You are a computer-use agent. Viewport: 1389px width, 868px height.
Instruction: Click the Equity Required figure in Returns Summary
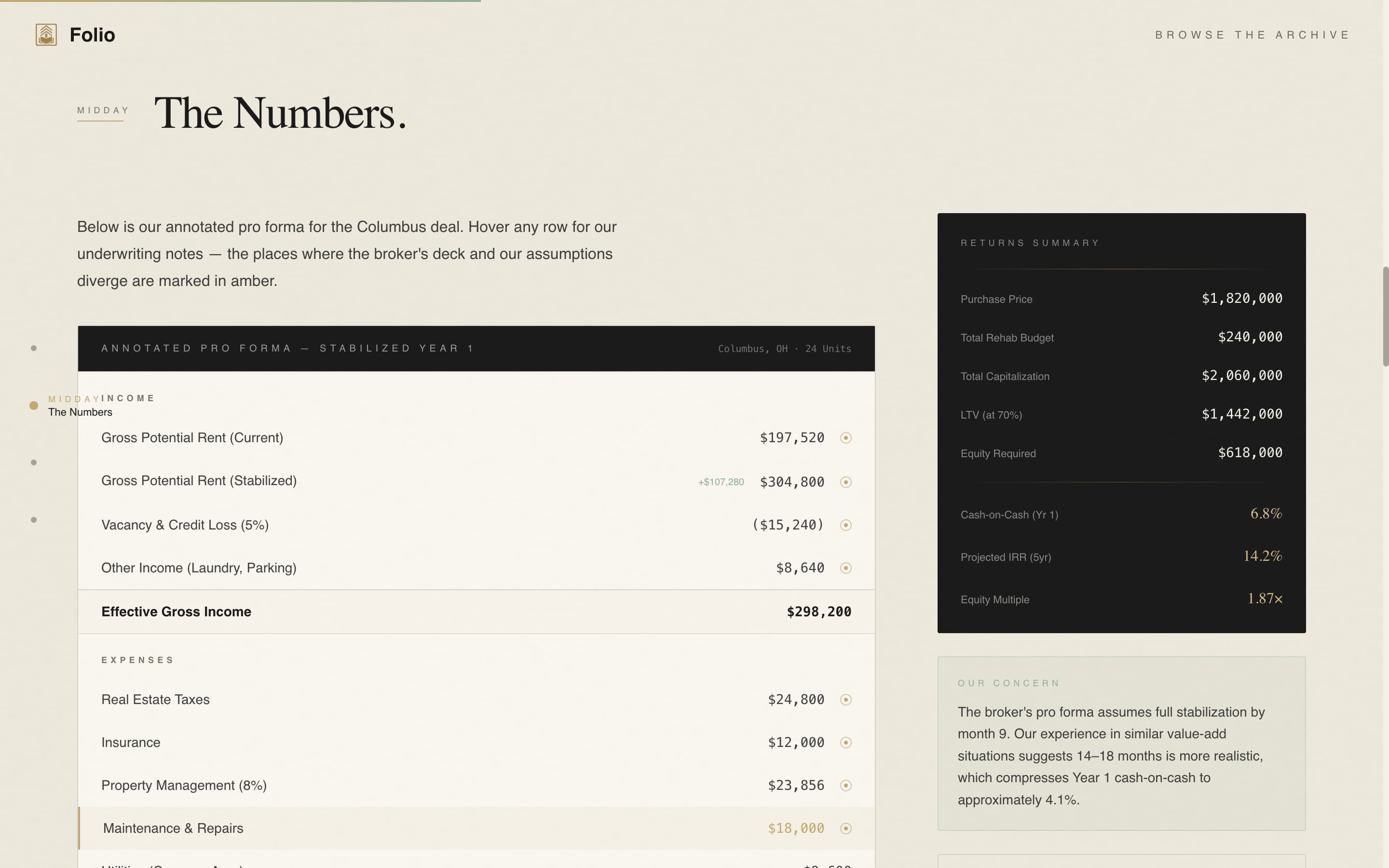pyautogui.click(x=1250, y=452)
